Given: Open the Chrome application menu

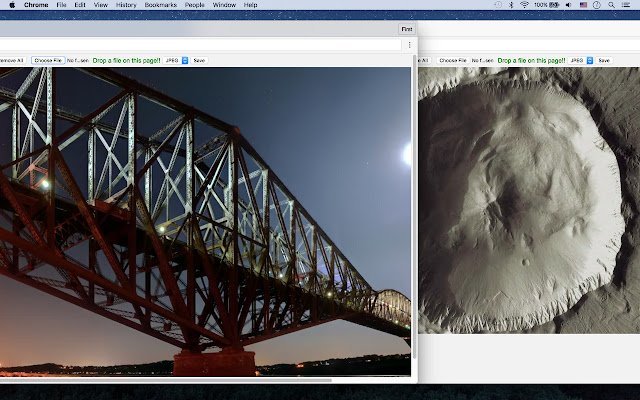Looking at the screenshot, I should (36, 5).
